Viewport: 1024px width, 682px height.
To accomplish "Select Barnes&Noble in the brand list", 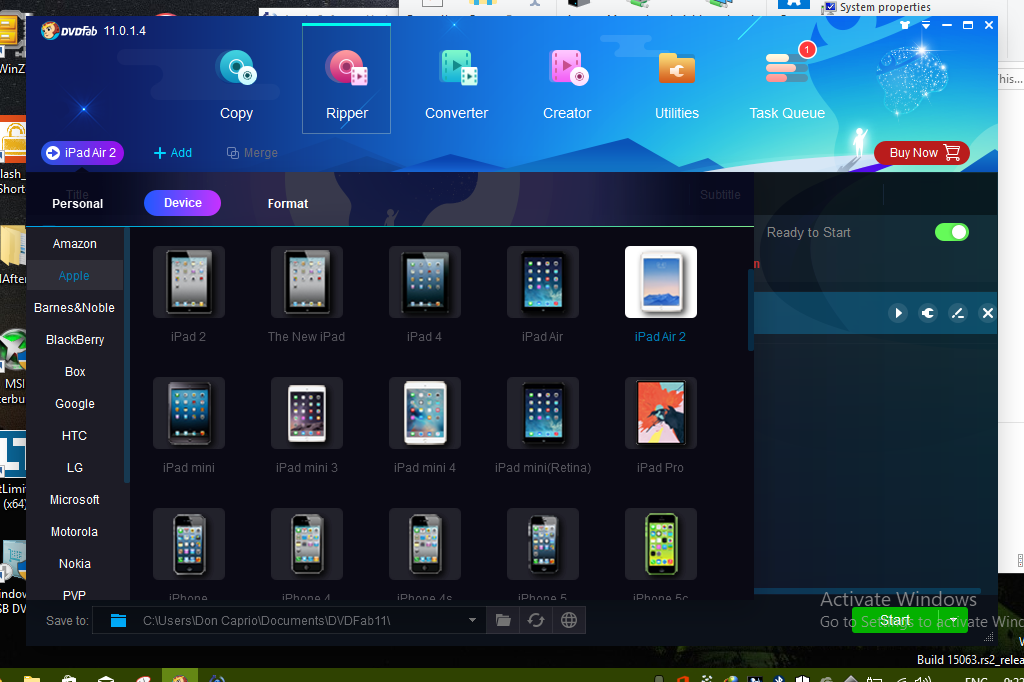I will tap(74, 308).
